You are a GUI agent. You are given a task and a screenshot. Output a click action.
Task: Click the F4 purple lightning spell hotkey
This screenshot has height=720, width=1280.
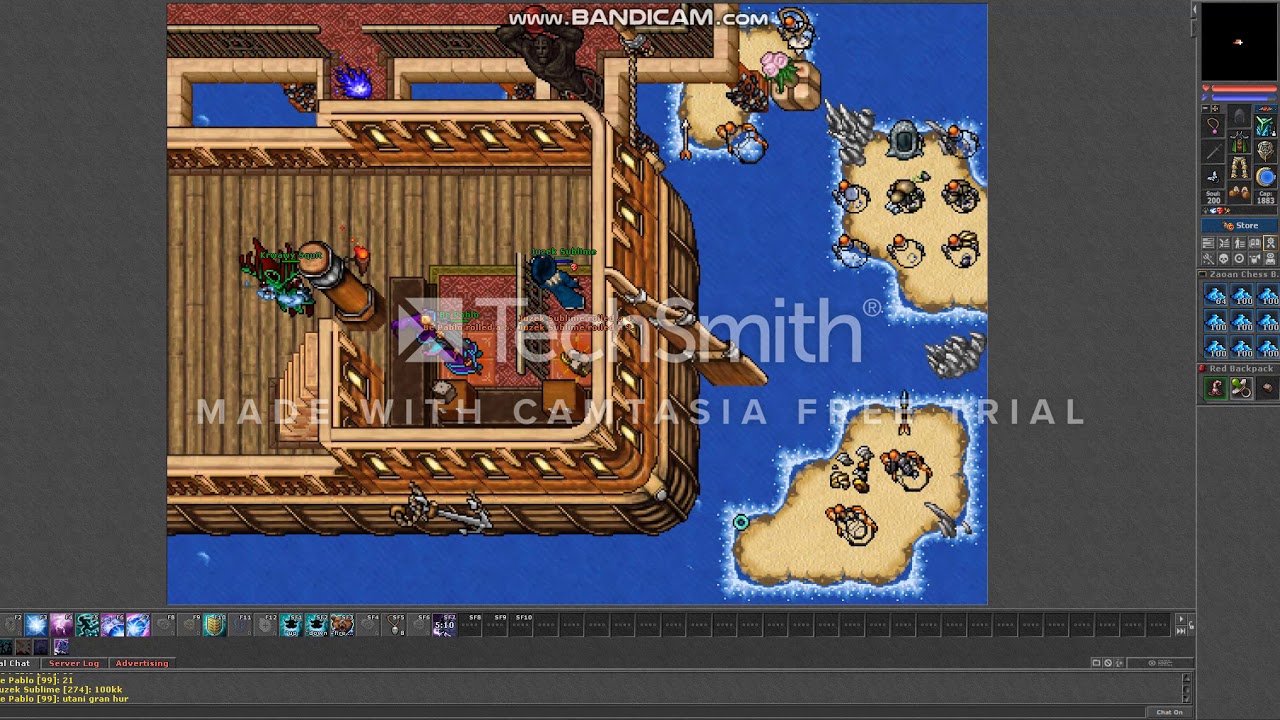pos(61,626)
